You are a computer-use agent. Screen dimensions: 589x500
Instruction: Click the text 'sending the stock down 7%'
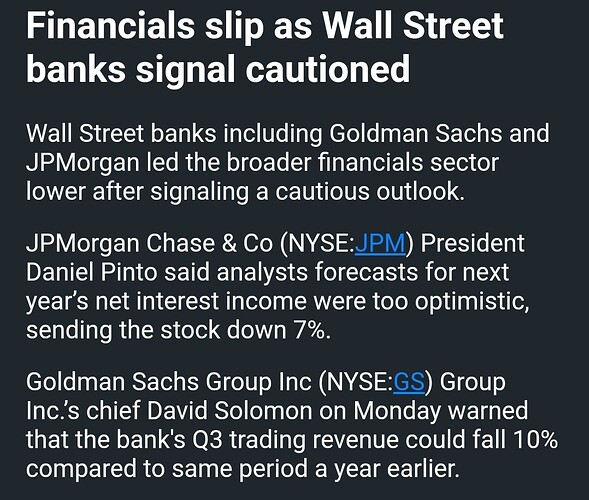click(176, 330)
